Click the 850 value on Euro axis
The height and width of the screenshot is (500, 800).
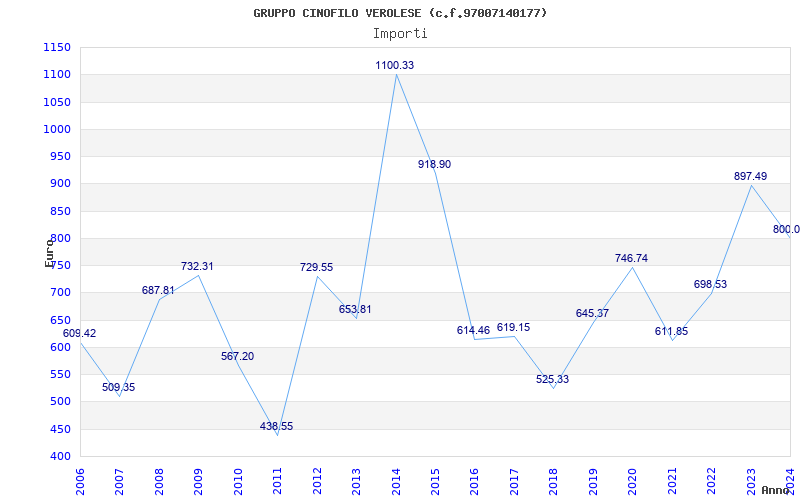60,211
